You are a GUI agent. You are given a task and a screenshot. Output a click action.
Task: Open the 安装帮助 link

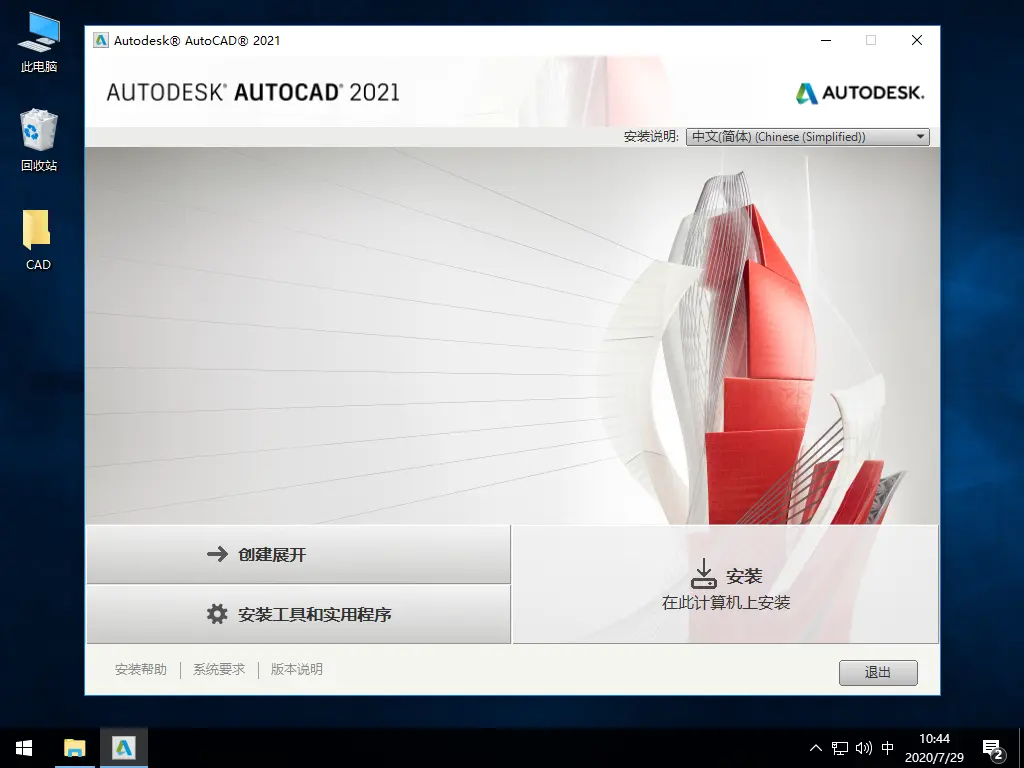(x=140, y=669)
